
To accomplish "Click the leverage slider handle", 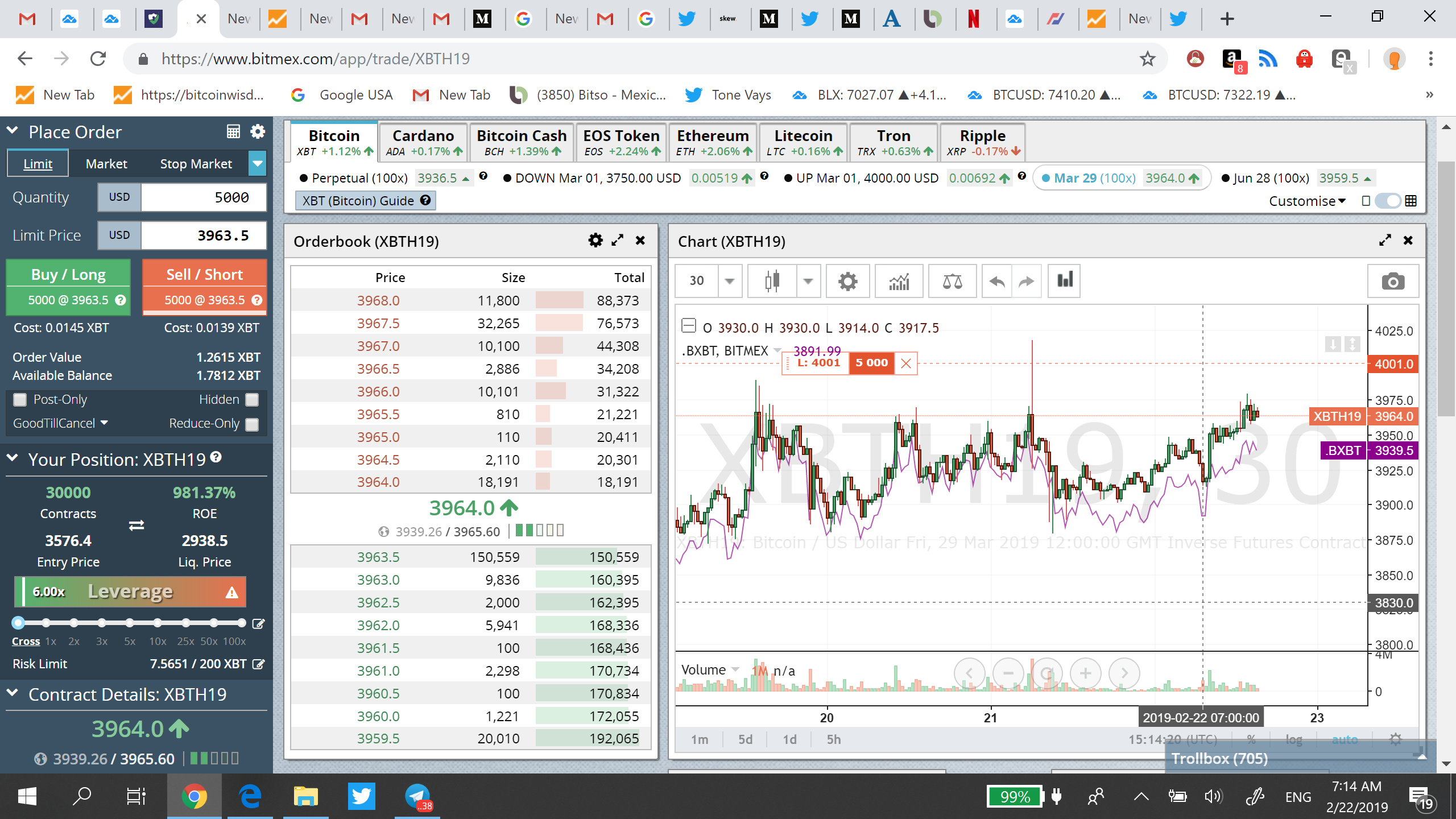I will (x=18, y=623).
